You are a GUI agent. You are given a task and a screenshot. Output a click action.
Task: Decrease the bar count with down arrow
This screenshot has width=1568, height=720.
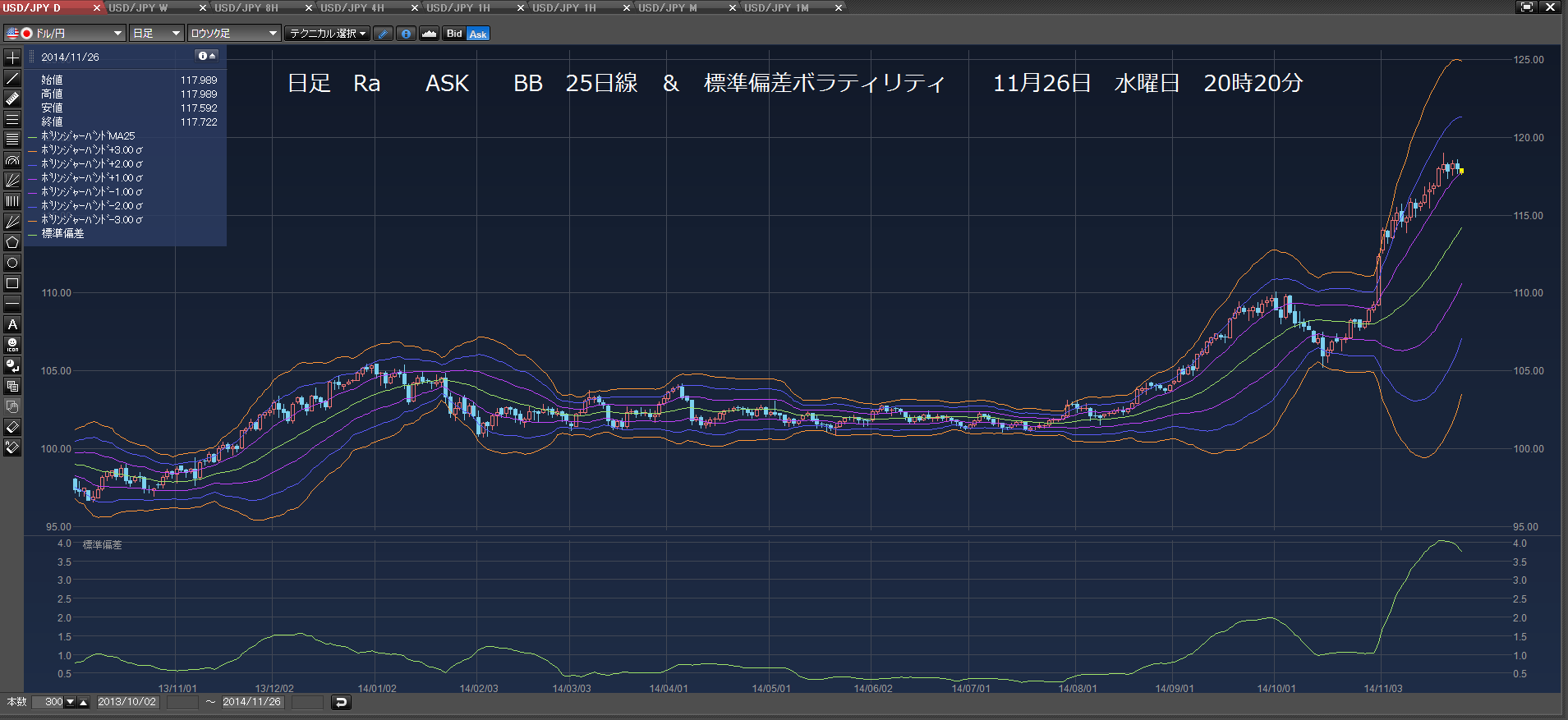(70, 702)
